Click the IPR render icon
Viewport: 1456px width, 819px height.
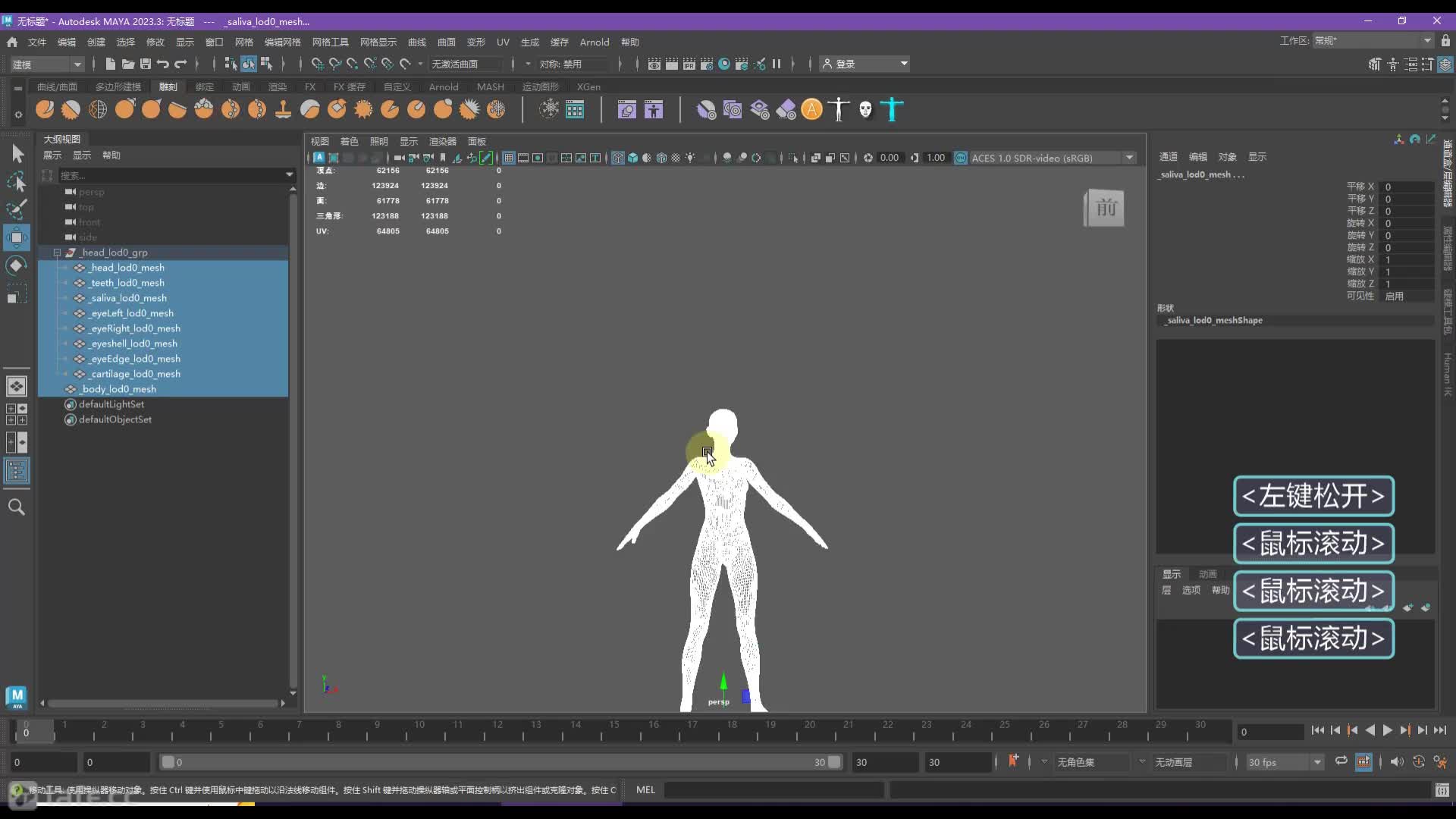click(689, 64)
